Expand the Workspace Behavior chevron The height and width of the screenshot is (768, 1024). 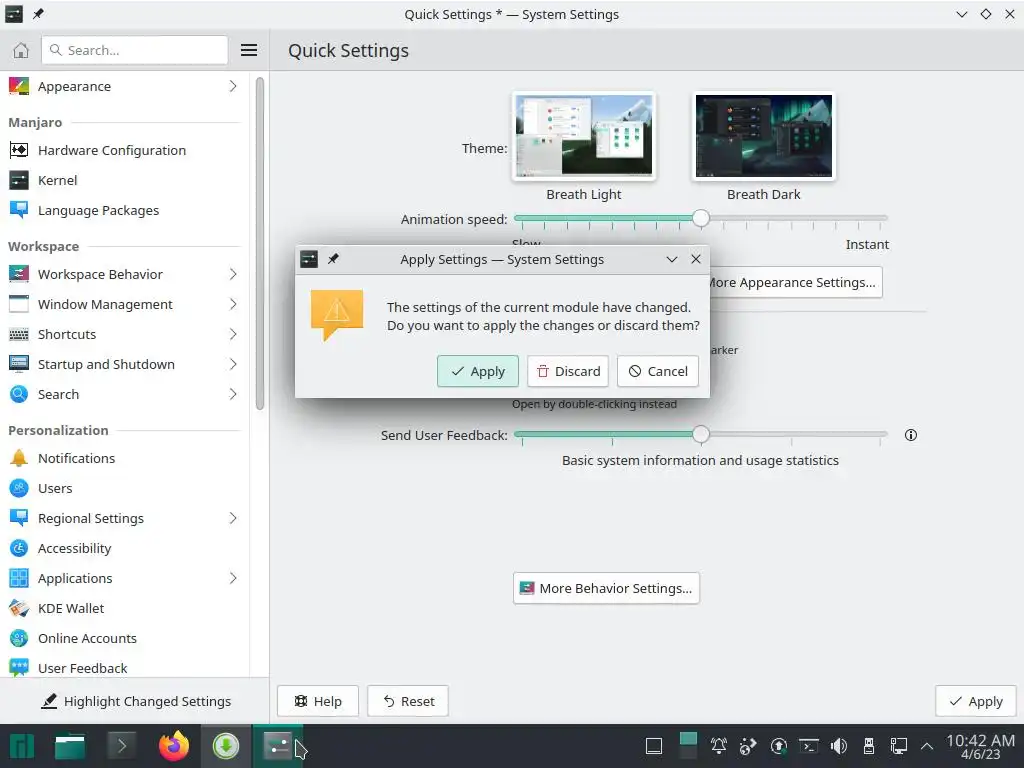(x=233, y=274)
